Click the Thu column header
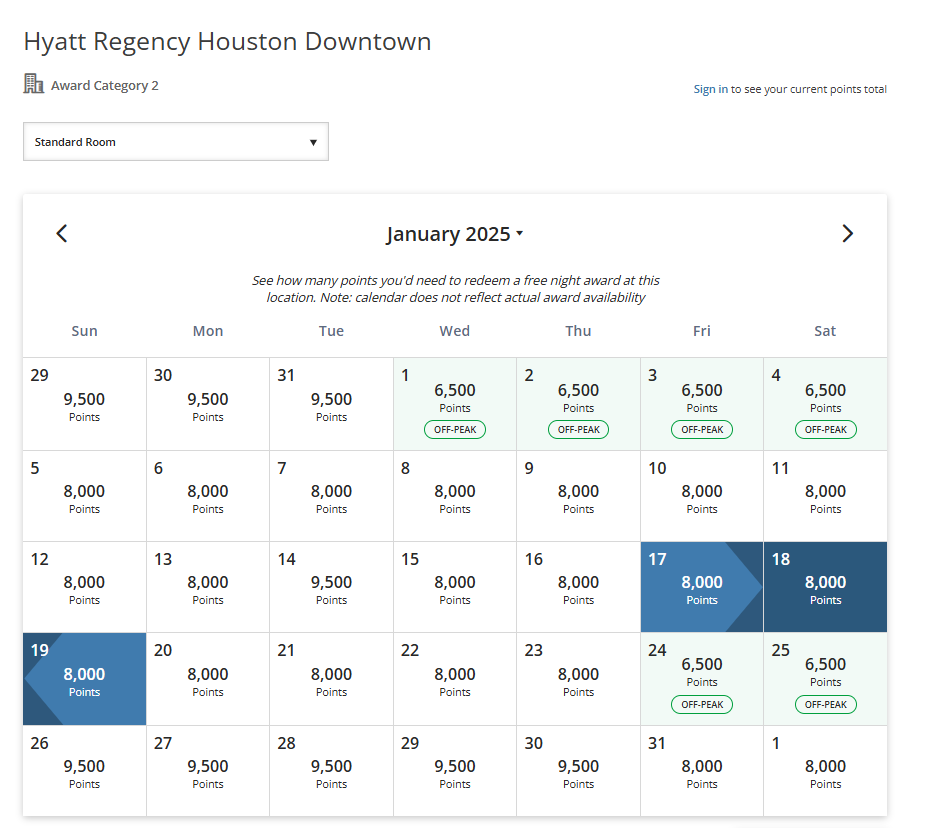The width and height of the screenshot is (929, 828). pyautogui.click(x=578, y=331)
